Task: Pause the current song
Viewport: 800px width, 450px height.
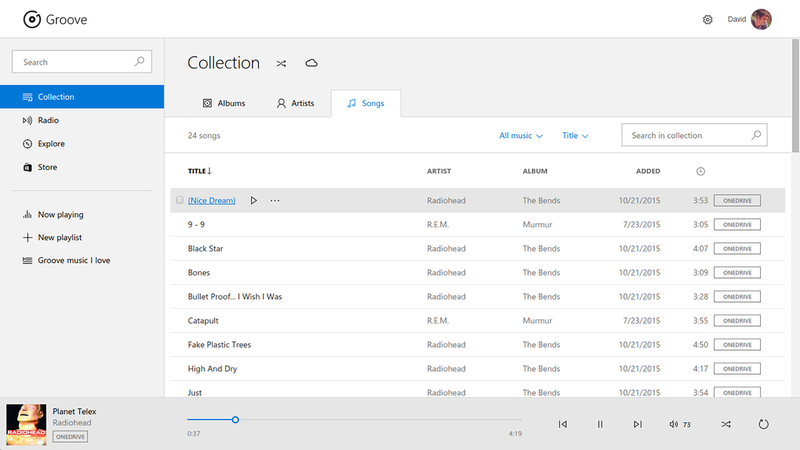Action: click(600, 424)
